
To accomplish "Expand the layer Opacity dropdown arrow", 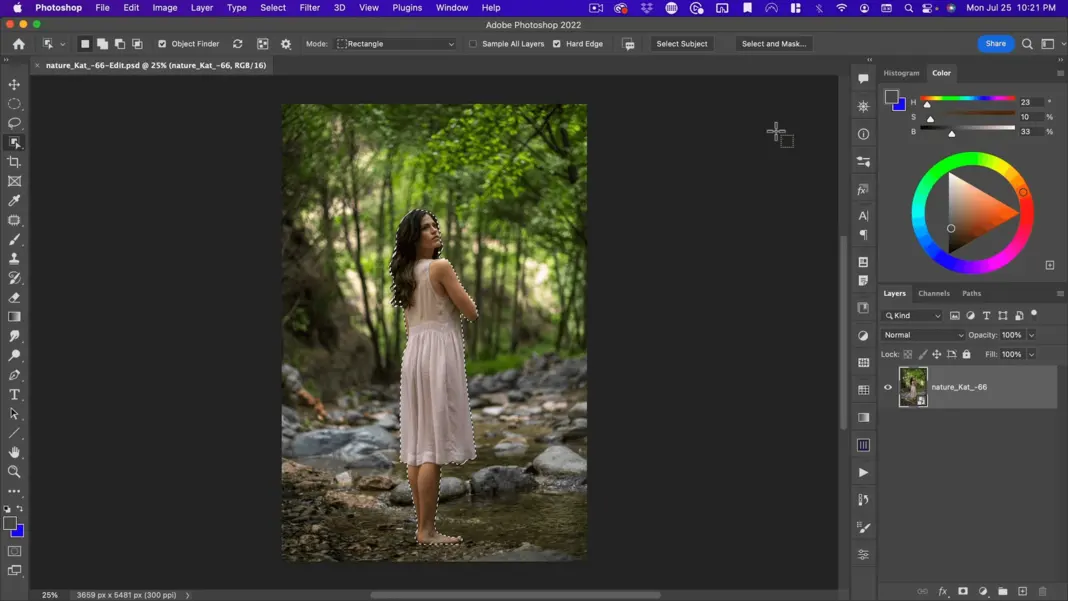I will pos(1031,335).
